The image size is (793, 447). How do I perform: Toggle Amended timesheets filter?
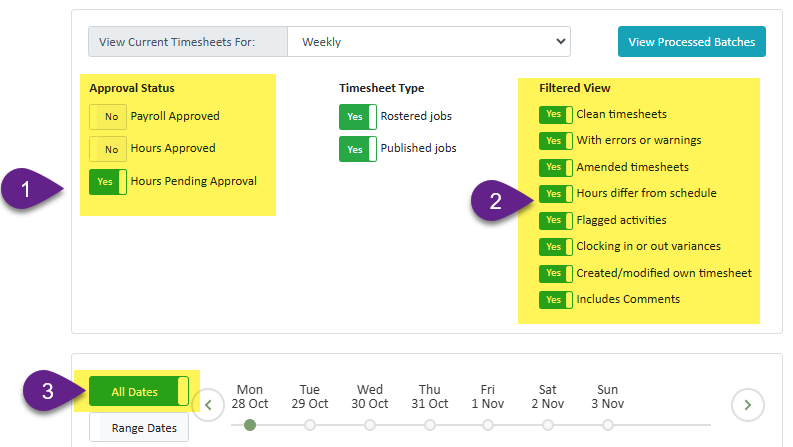(x=556, y=167)
